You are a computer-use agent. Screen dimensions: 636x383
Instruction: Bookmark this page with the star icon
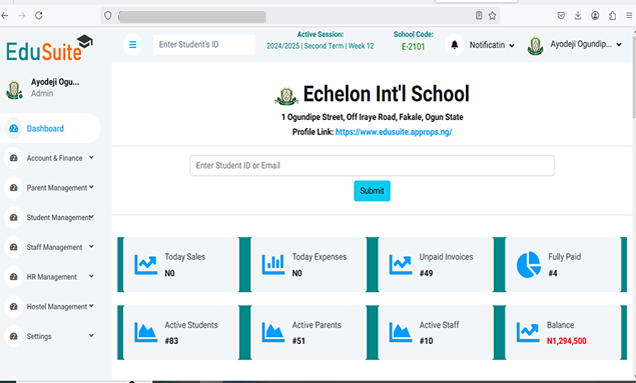point(492,15)
